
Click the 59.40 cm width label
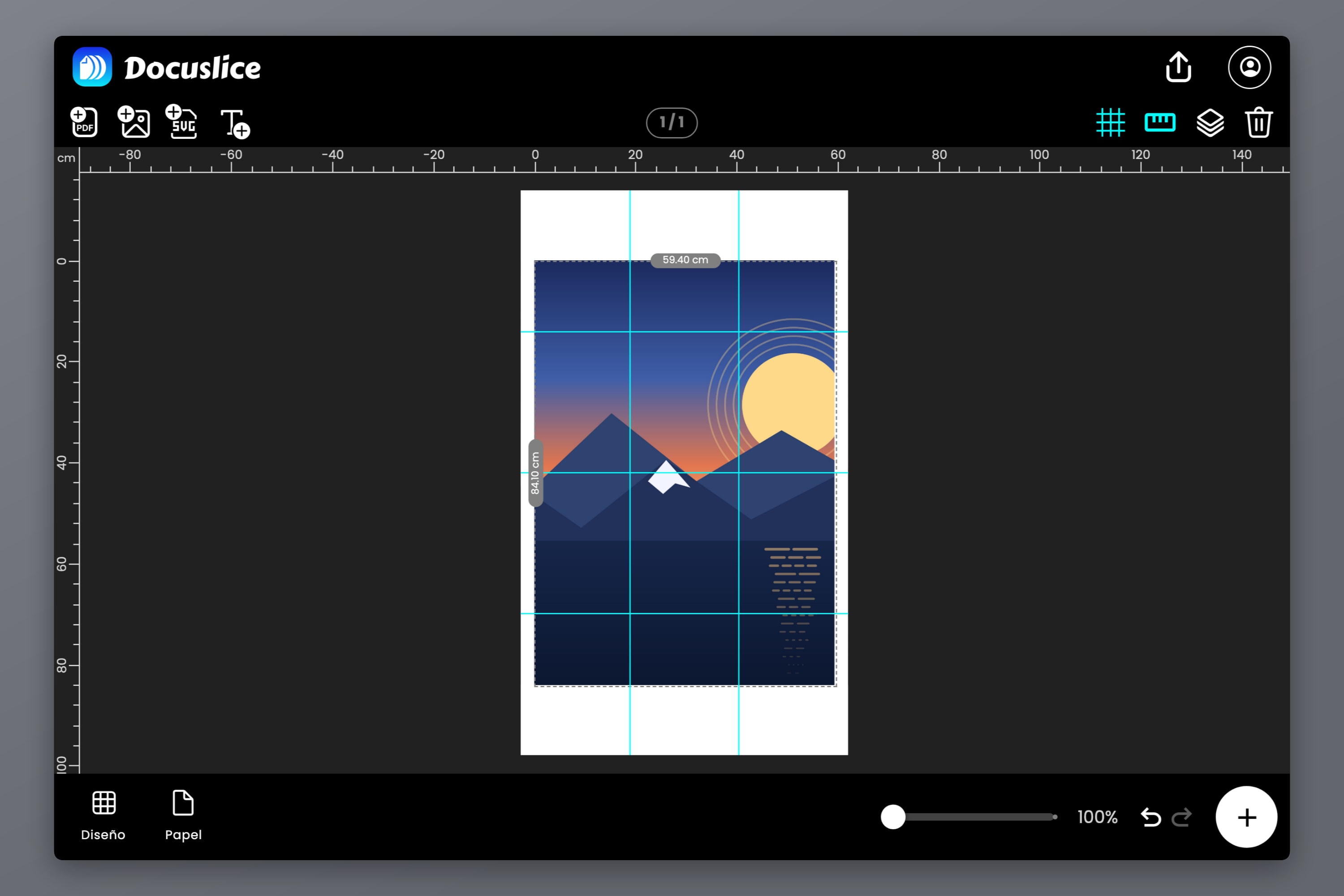(x=685, y=260)
